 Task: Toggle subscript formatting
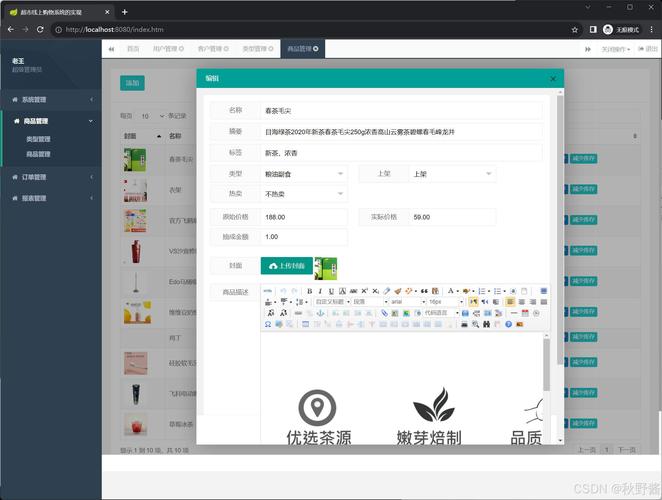[375, 291]
